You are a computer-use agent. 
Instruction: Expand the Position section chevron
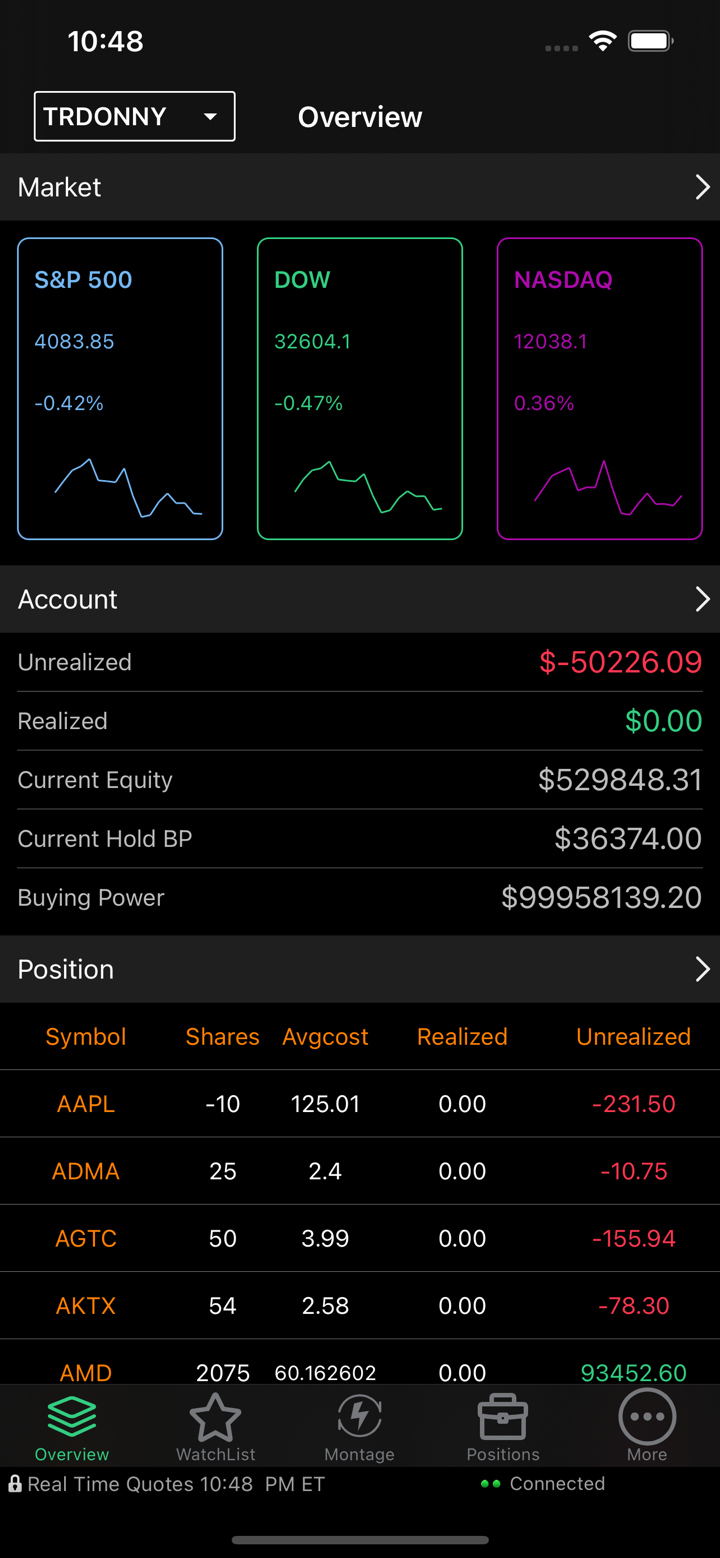(x=702, y=969)
